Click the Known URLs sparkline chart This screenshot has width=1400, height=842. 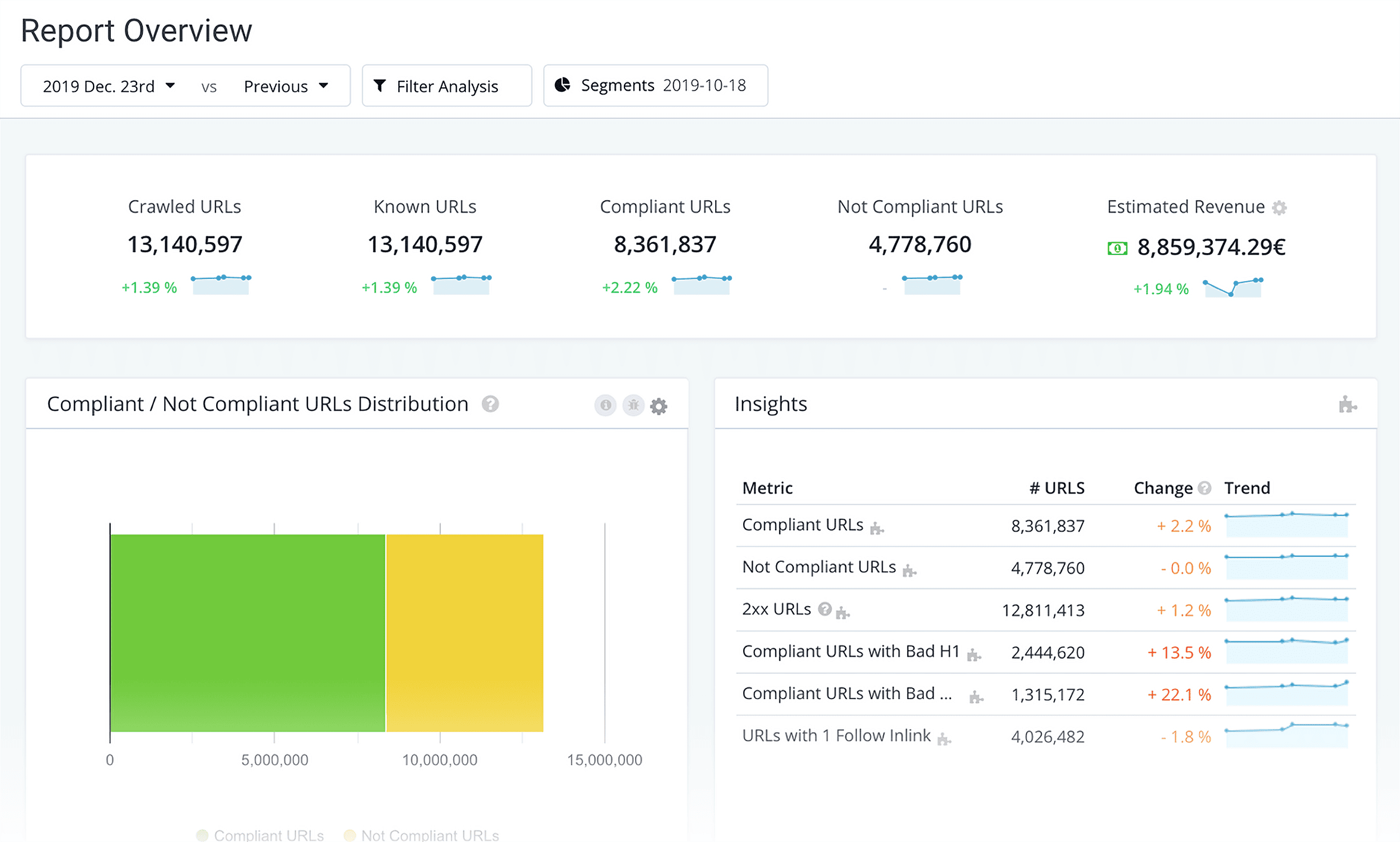pos(461,285)
